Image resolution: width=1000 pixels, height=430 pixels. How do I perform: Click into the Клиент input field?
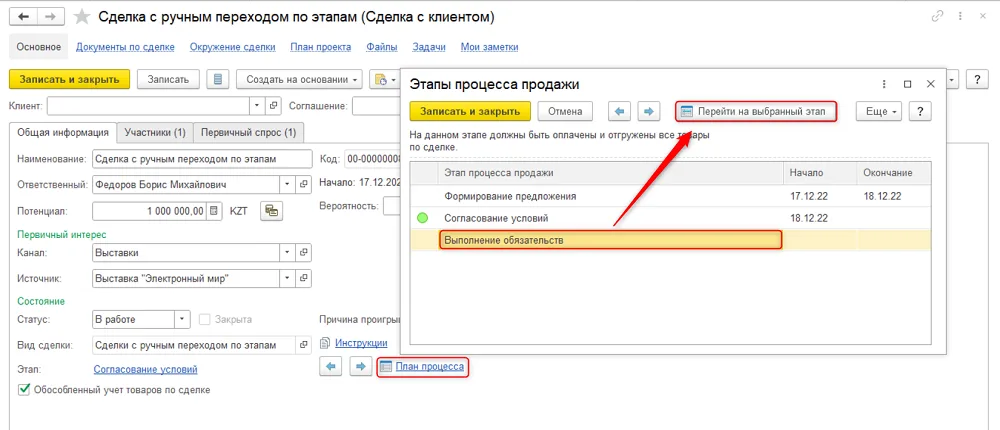[149, 106]
